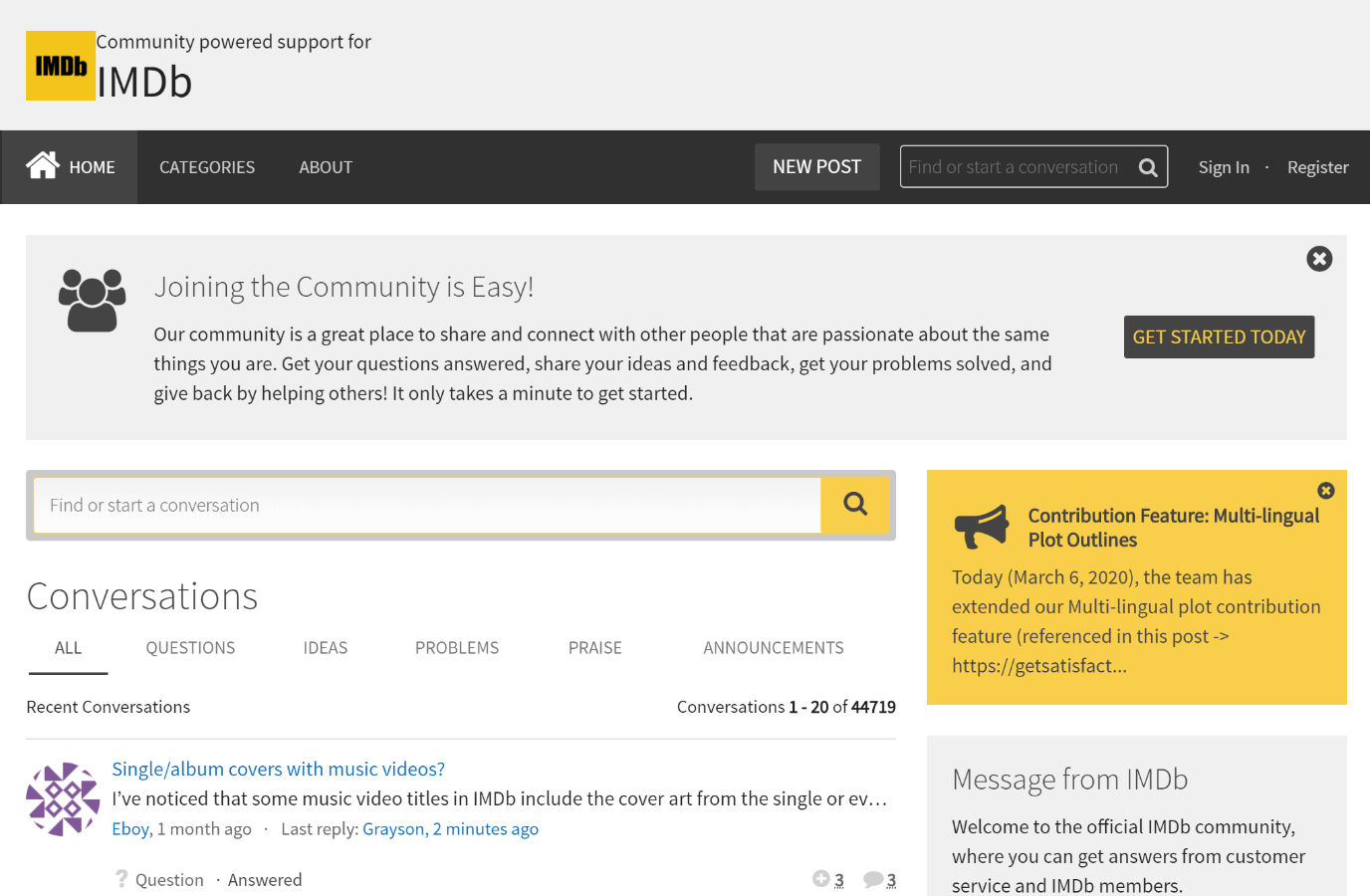Viewport: 1370px width, 896px height.
Task: Click the IMDb logo
Action: click(61, 66)
